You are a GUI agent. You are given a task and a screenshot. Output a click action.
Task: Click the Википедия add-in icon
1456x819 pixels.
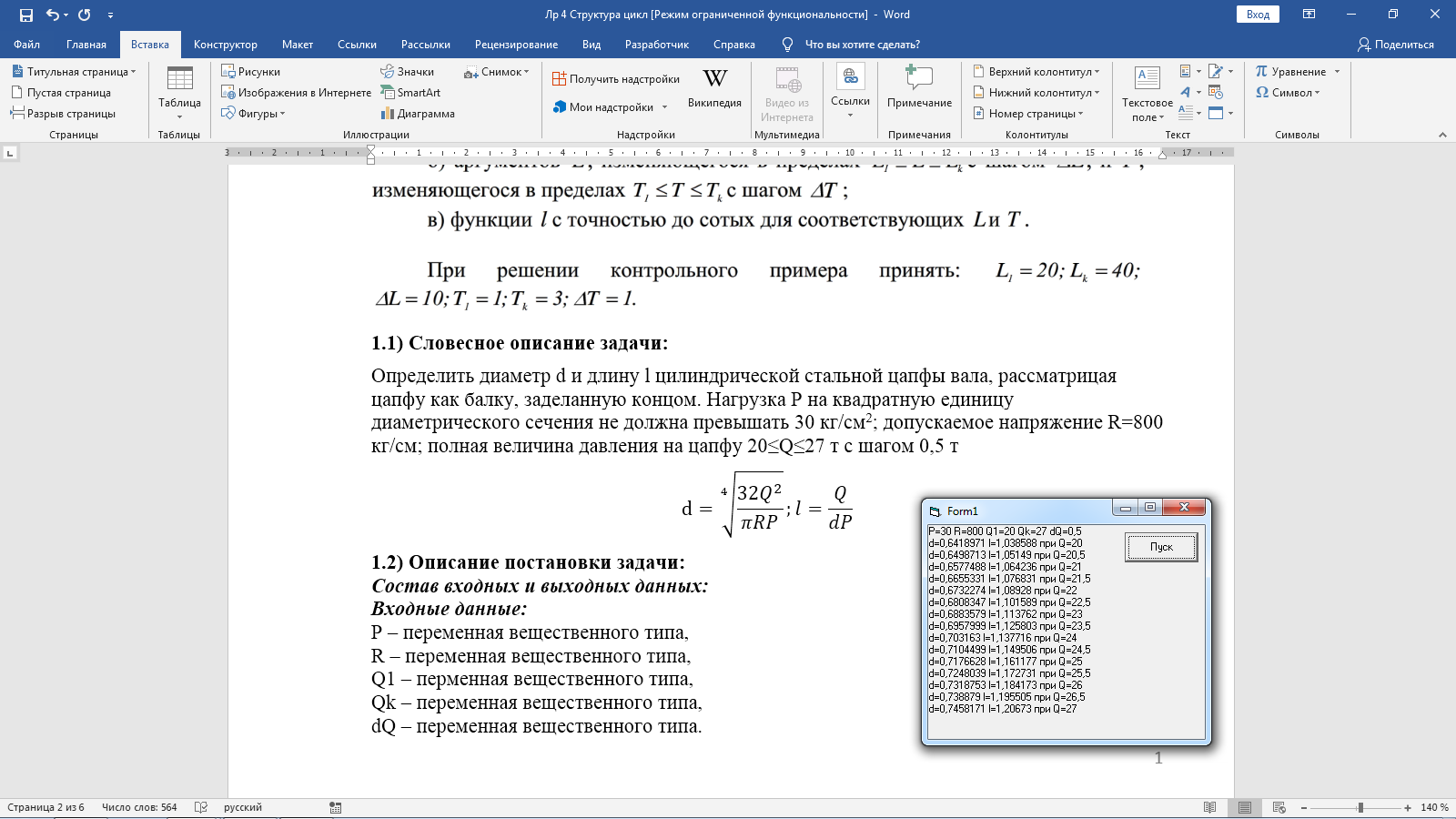tap(714, 88)
